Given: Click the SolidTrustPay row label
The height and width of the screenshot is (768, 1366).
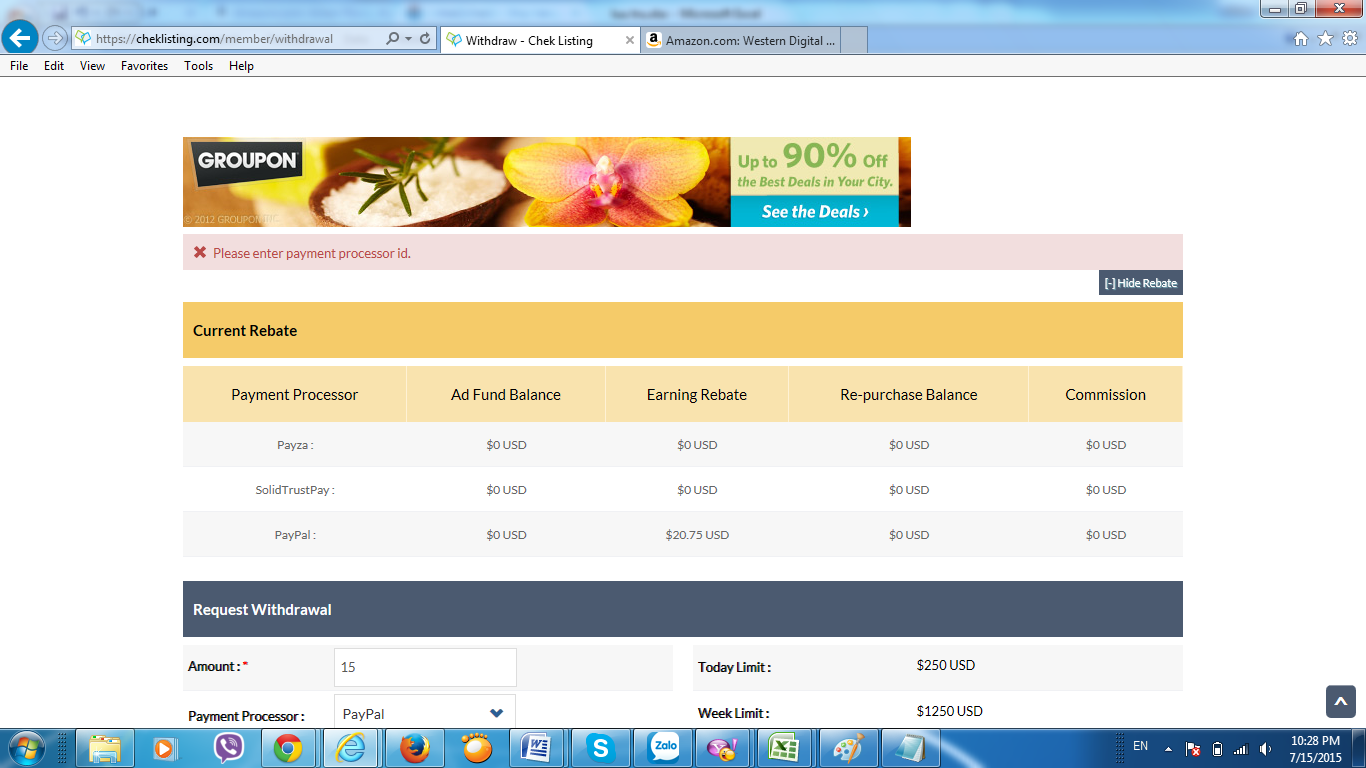Looking at the screenshot, I should pyautogui.click(x=295, y=490).
